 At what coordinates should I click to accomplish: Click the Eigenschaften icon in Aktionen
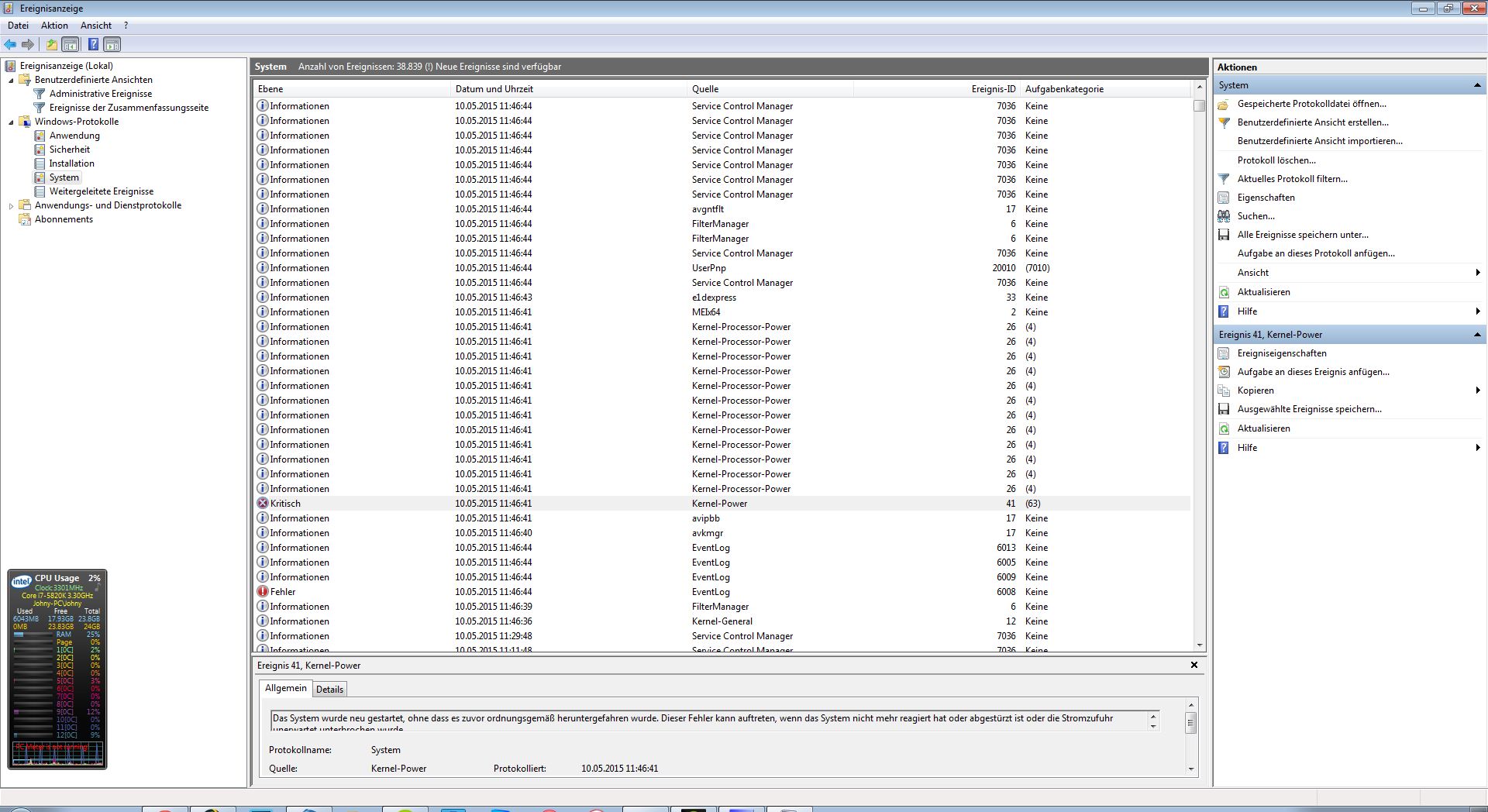coord(1224,198)
